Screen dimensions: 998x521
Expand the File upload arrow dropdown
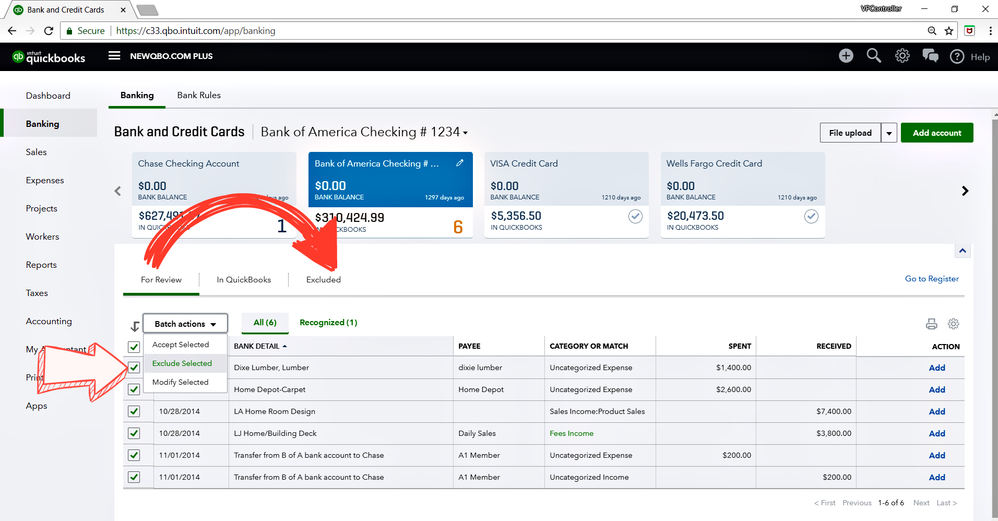[888, 133]
